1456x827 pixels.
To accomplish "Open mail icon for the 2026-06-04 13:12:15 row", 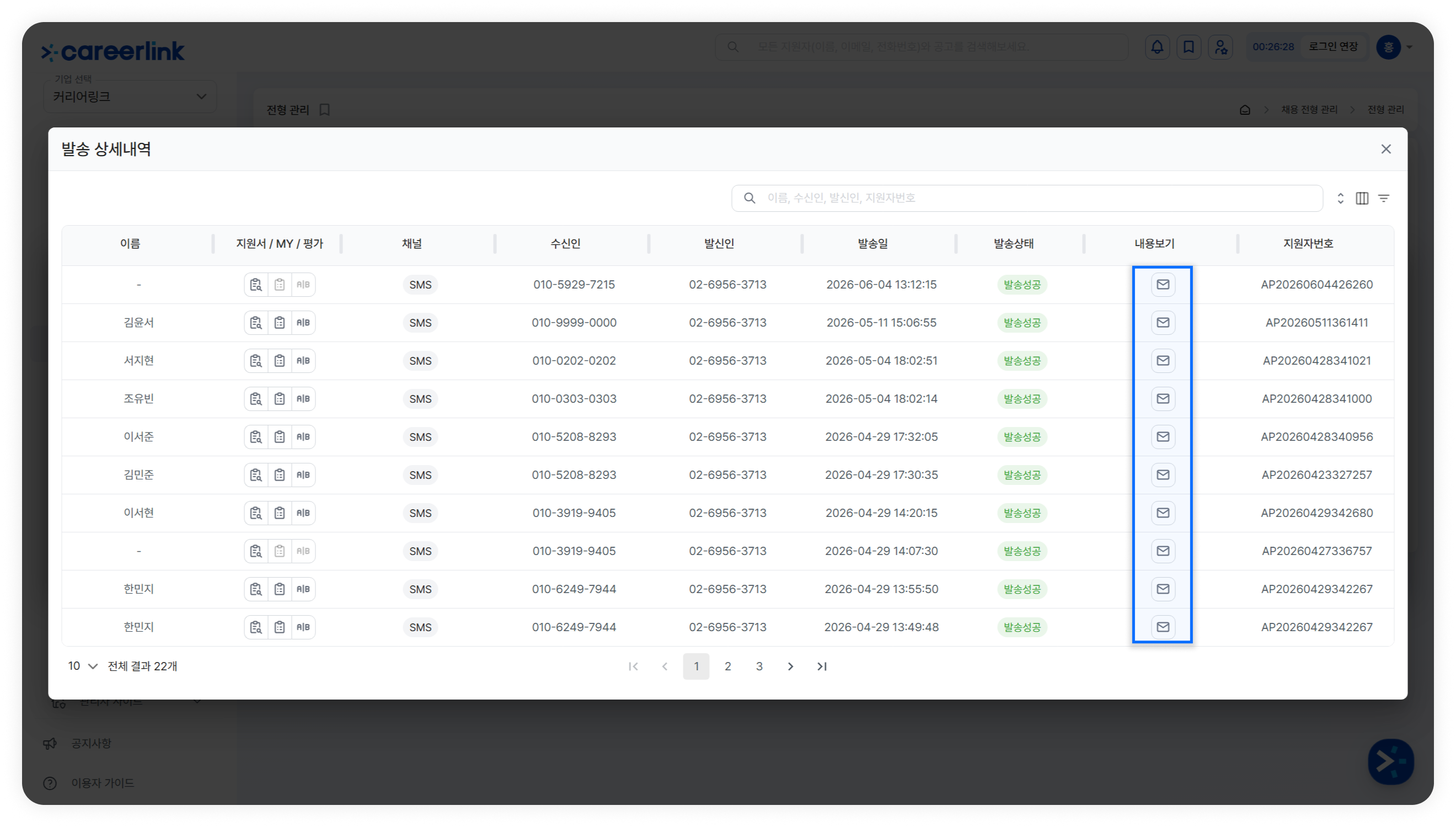I will [x=1163, y=285].
